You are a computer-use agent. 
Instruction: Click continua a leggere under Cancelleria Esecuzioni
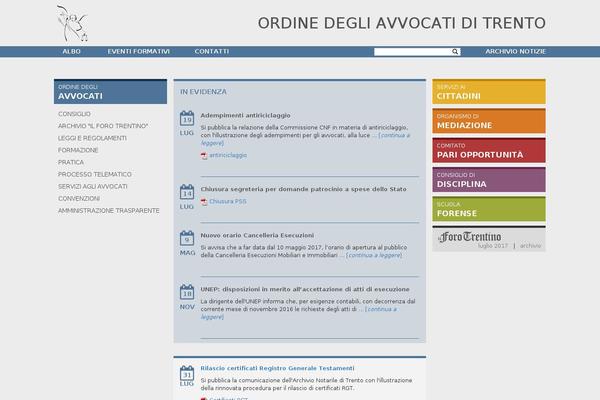374,255
